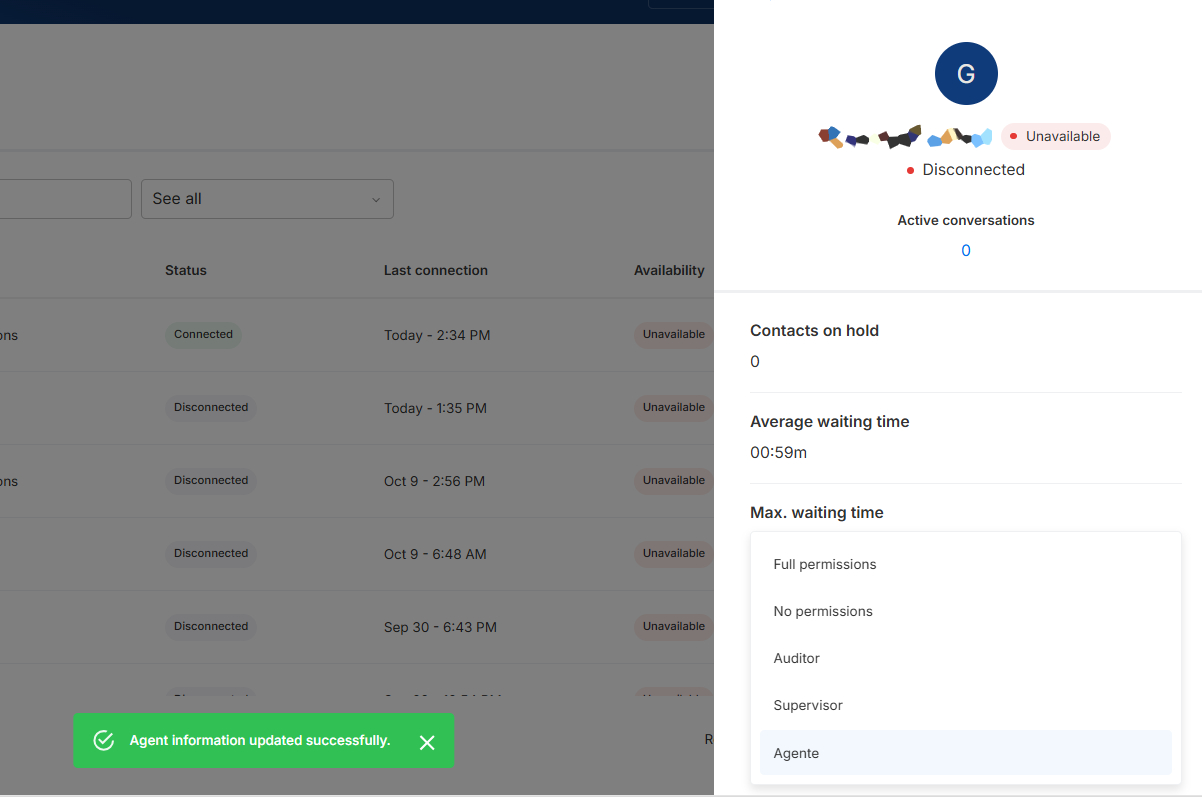1202x801 pixels.
Task: Click Unavailable badge in the Oct 9 2:56 PM row
Action: [674, 481]
